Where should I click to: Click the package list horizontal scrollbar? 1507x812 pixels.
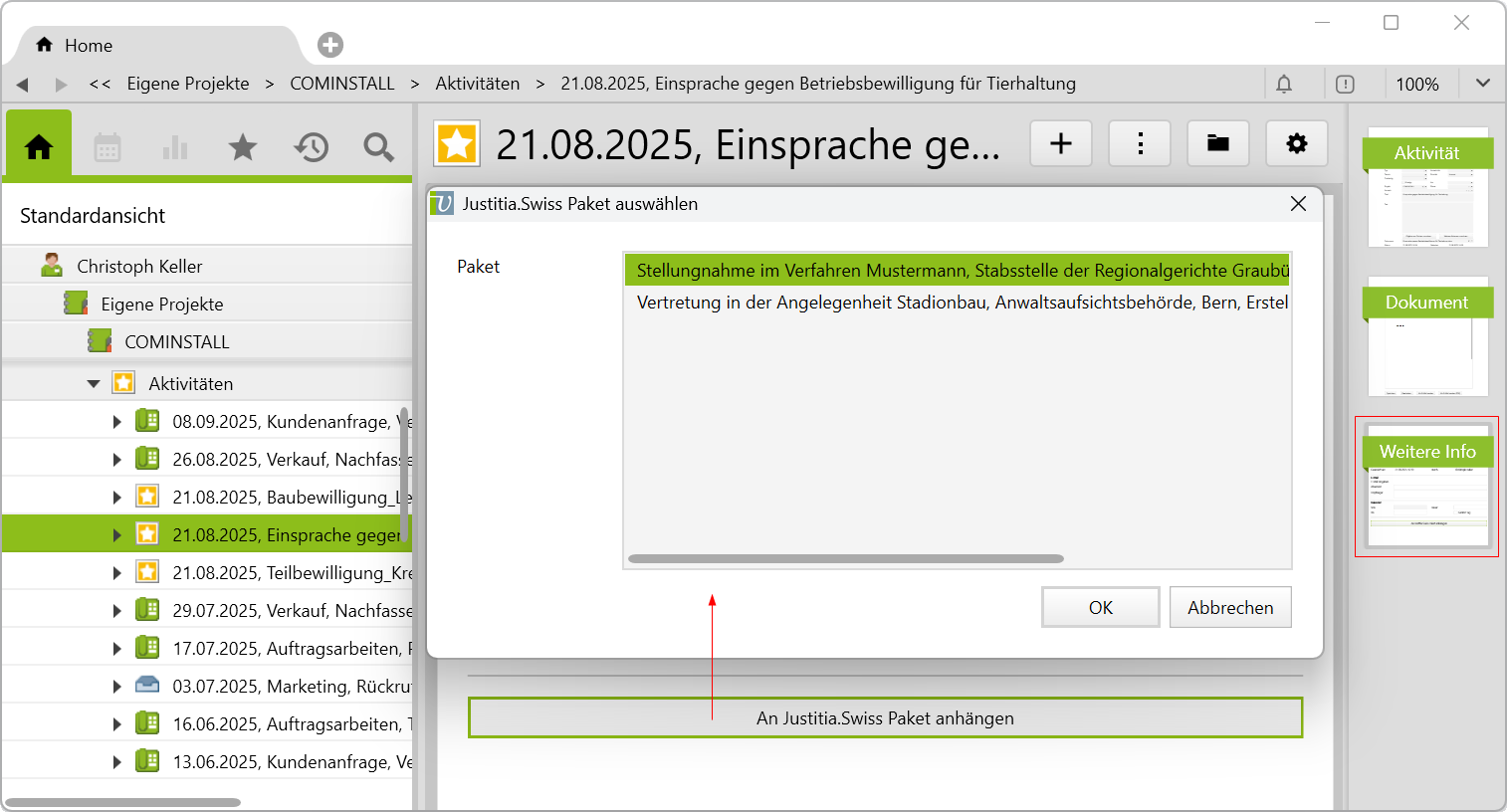pyautogui.click(x=846, y=558)
